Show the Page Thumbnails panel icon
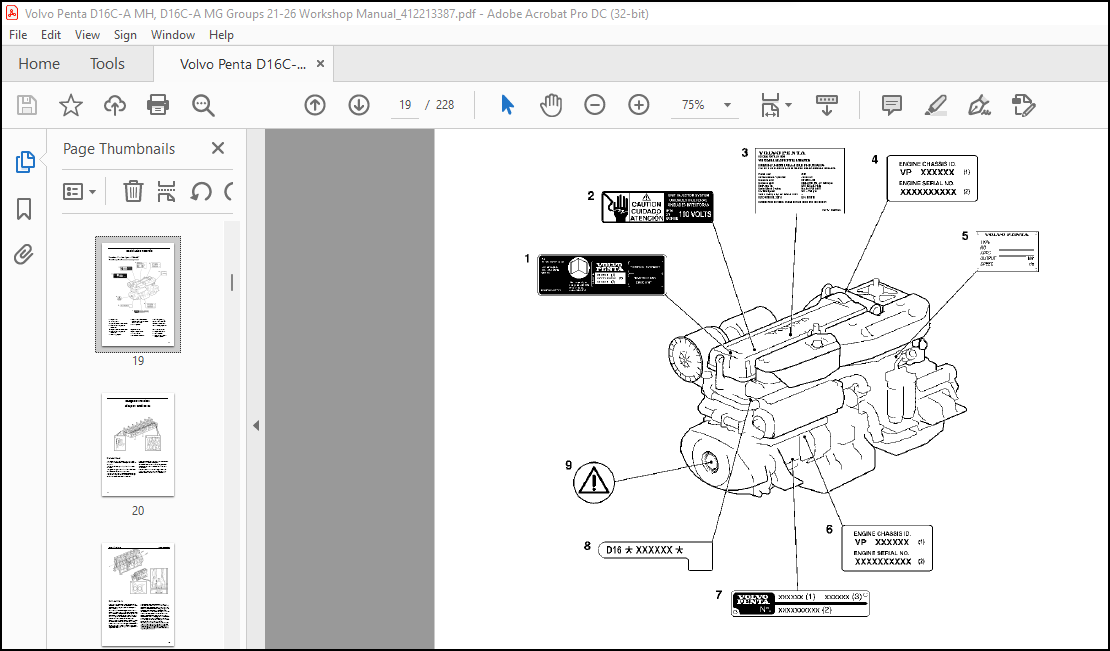1110x651 pixels. (25, 162)
